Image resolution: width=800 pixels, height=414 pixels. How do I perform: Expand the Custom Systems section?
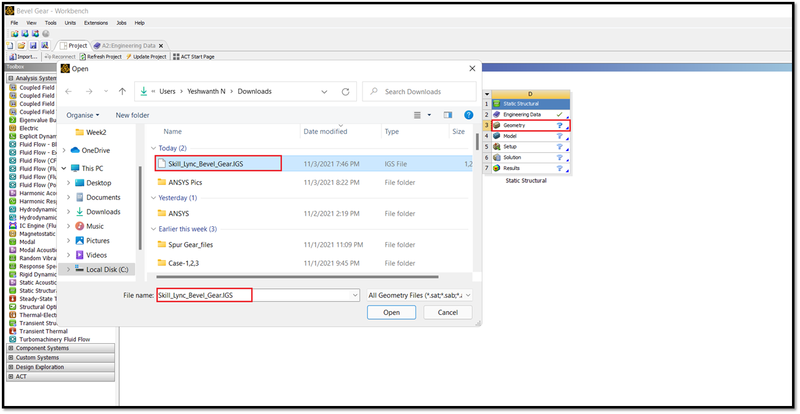tap(11, 358)
